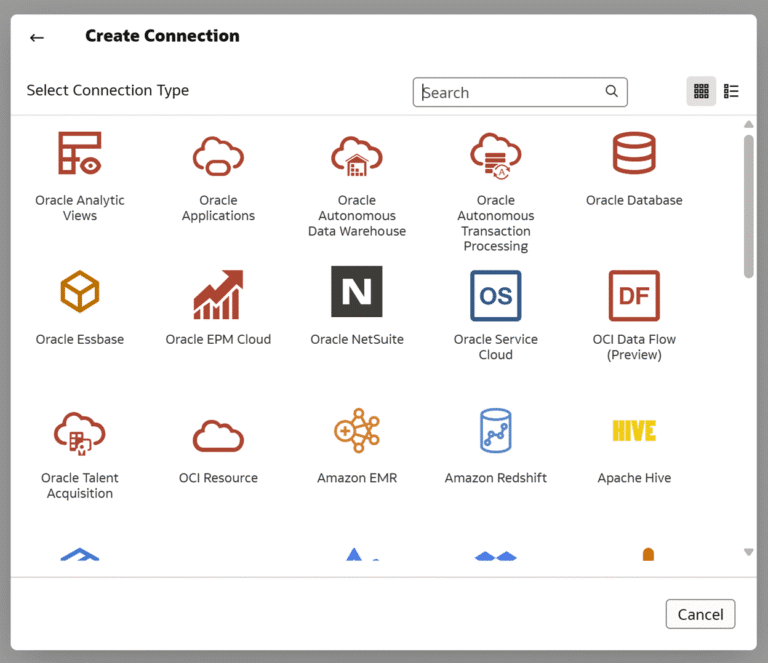Pick the OCI Data Flow DF icon
The height and width of the screenshot is (663, 768).
pos(634,295)
